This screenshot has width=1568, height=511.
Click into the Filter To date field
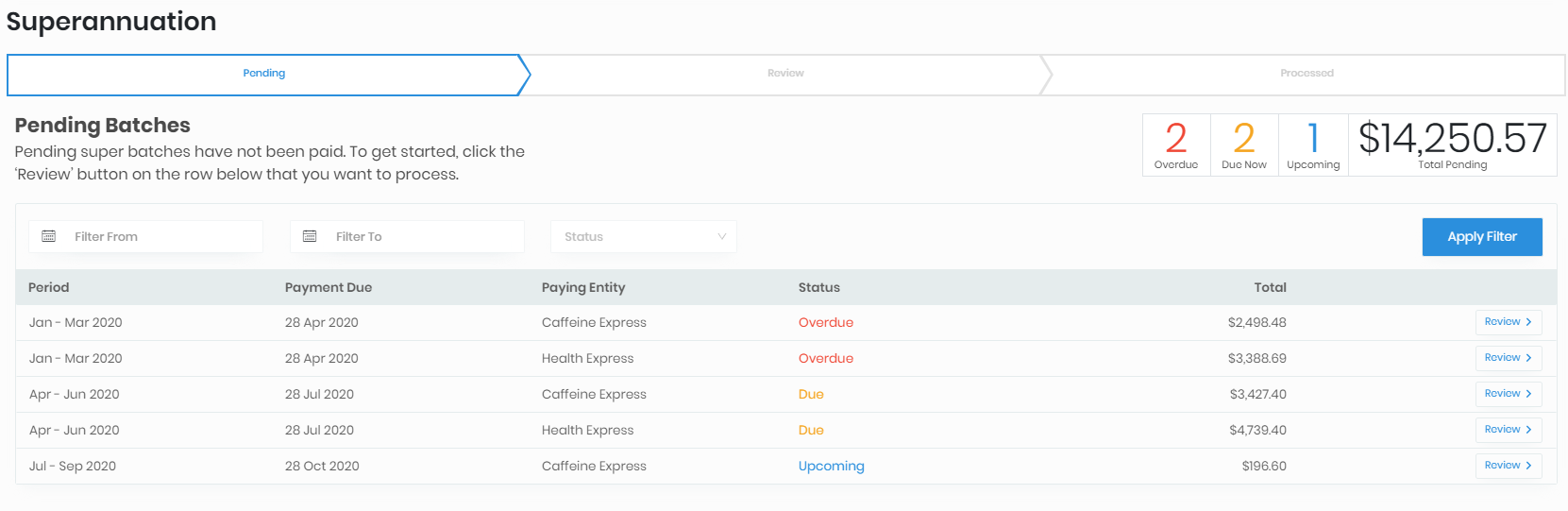coord(422,236)
